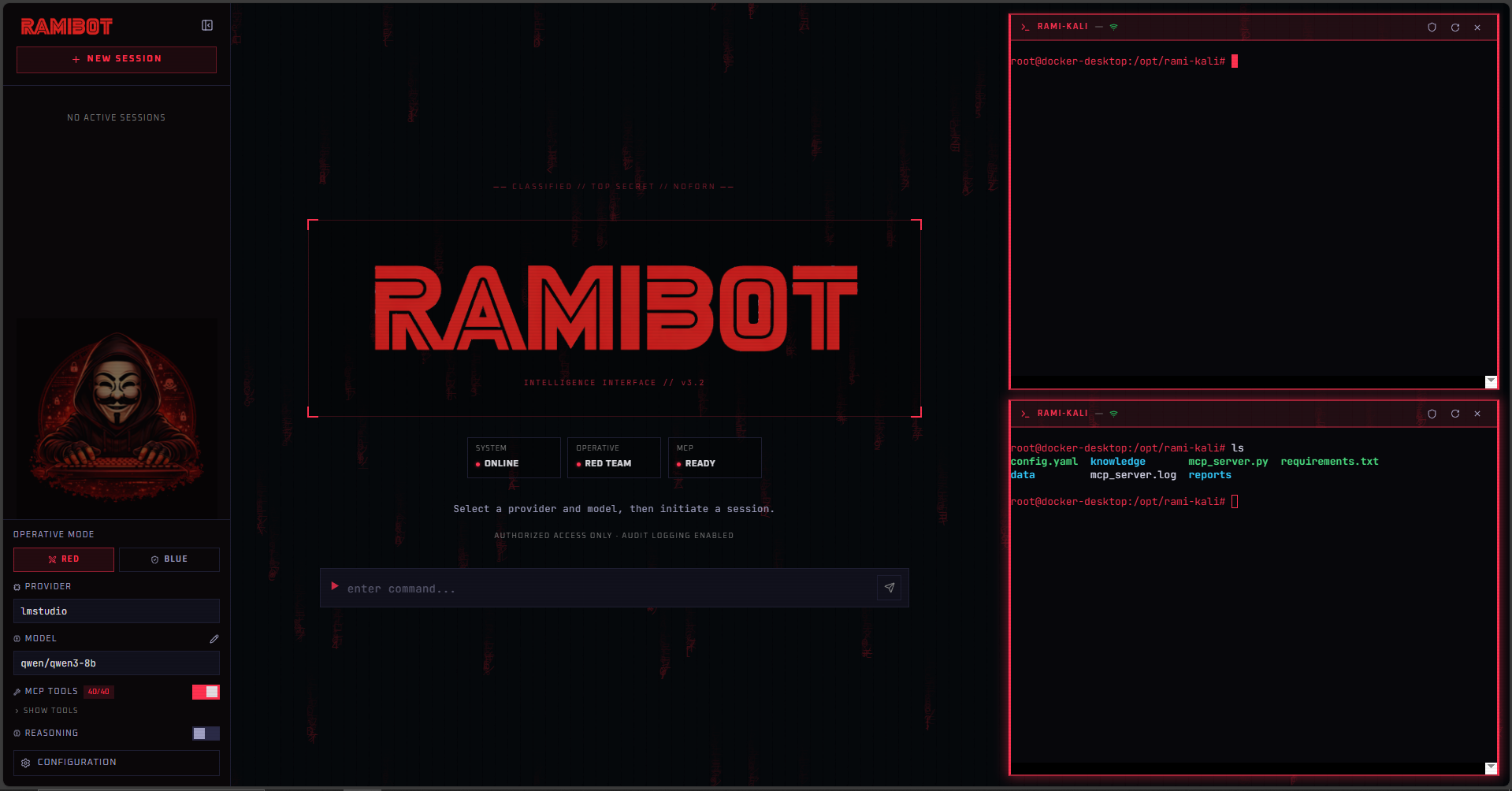
Task: Start a new session
Action: pos(117,59)
